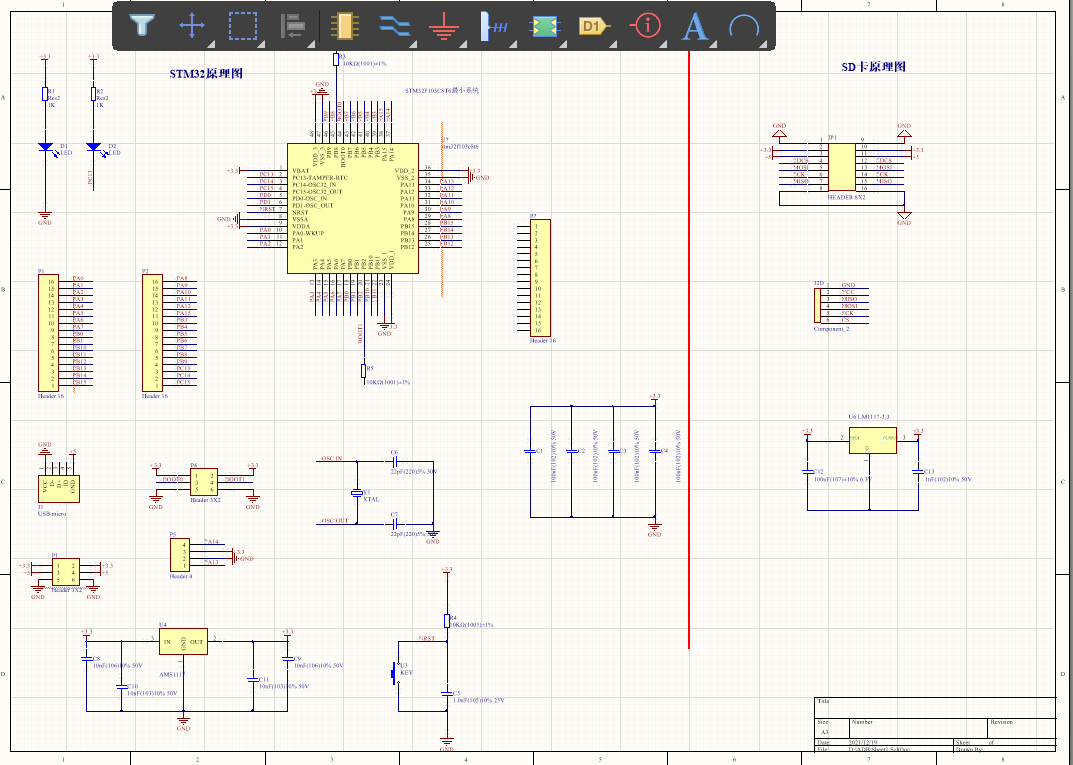The height and width of the screenshot is (765, 1073).
Task: Select resistor R1 above LED D1
Action: click(x=45, y=94)
